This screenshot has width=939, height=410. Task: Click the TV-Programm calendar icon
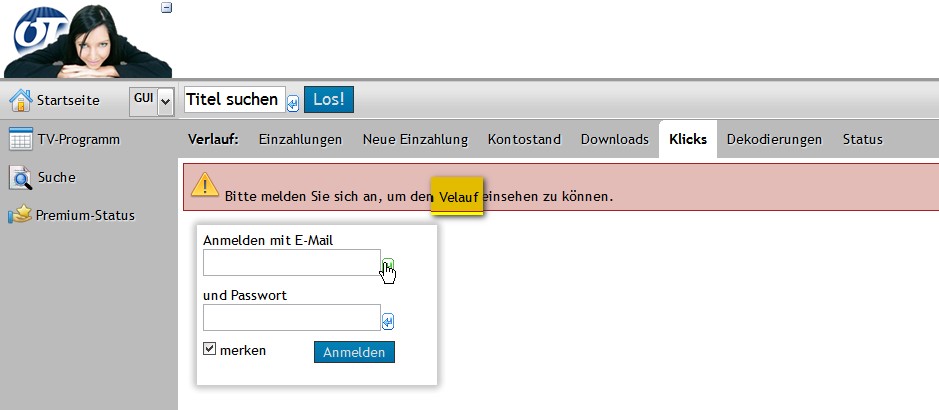[21, 139]
